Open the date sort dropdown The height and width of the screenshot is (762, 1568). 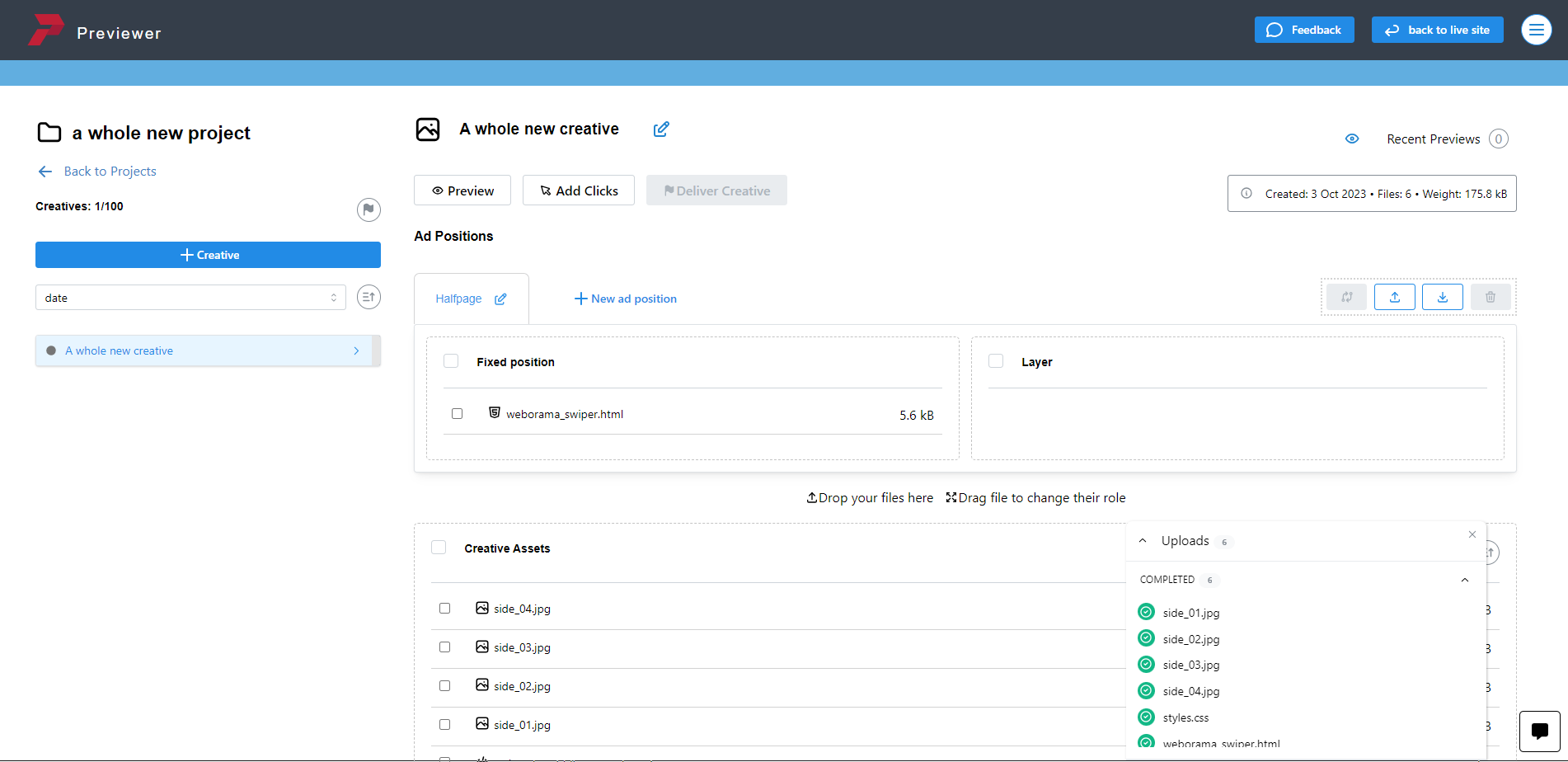(190, 298)
